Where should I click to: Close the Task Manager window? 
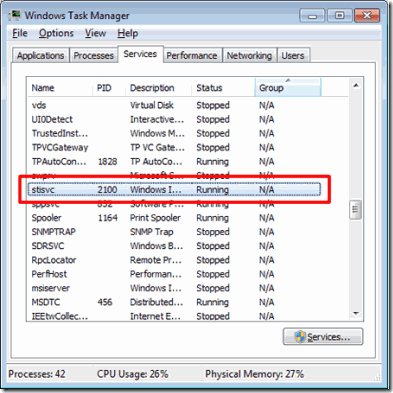pos(367,15)
